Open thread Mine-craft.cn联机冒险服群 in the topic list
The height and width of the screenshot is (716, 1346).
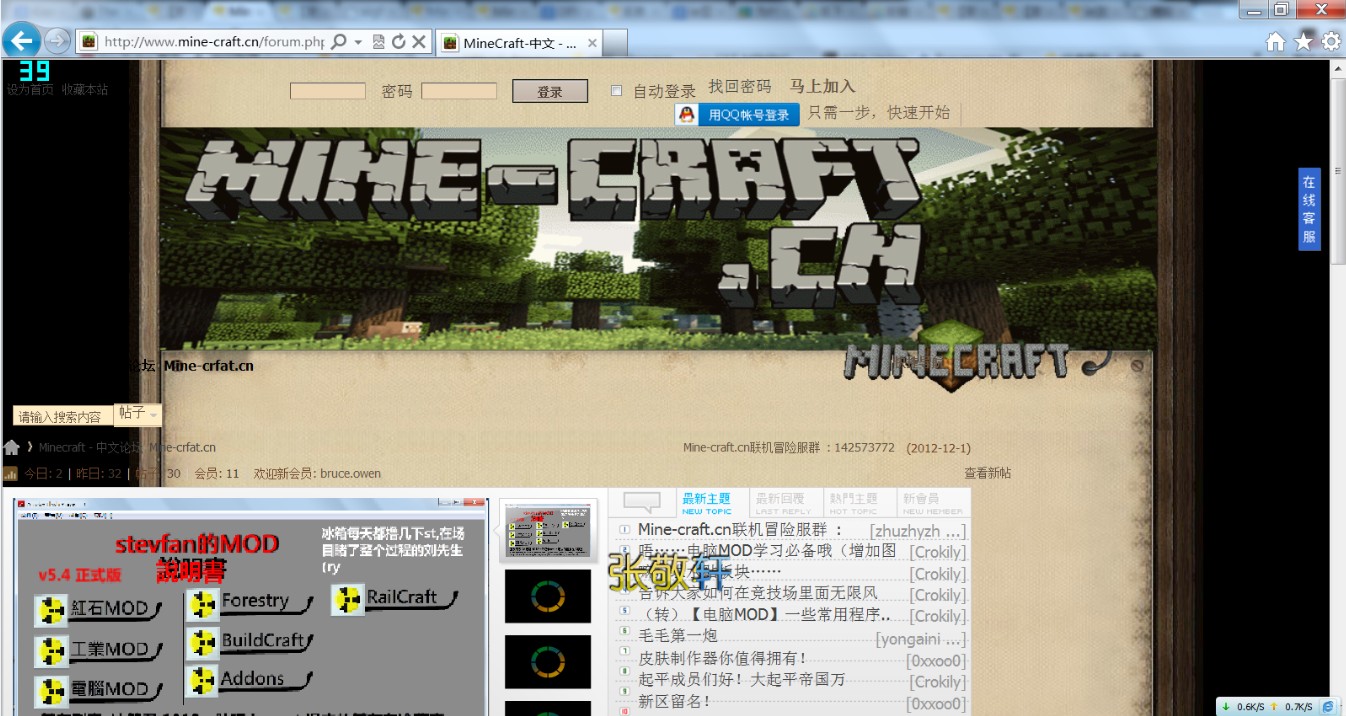741,529
